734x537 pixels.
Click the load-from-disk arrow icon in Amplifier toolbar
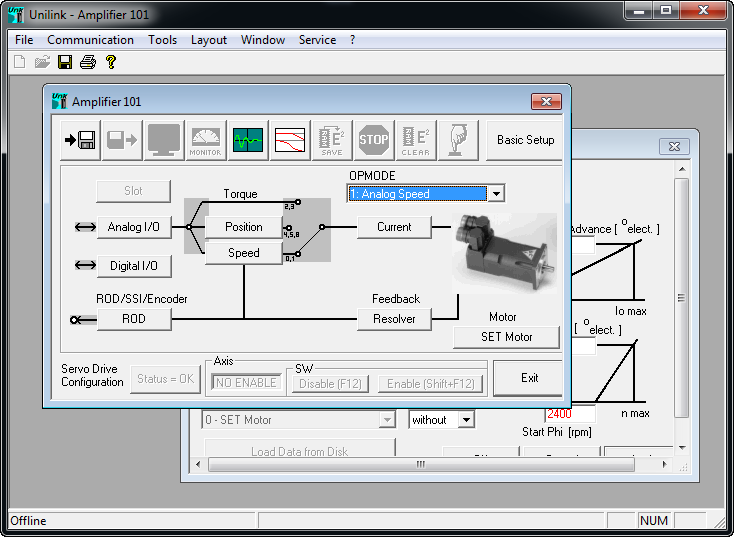tap(122, 140)
